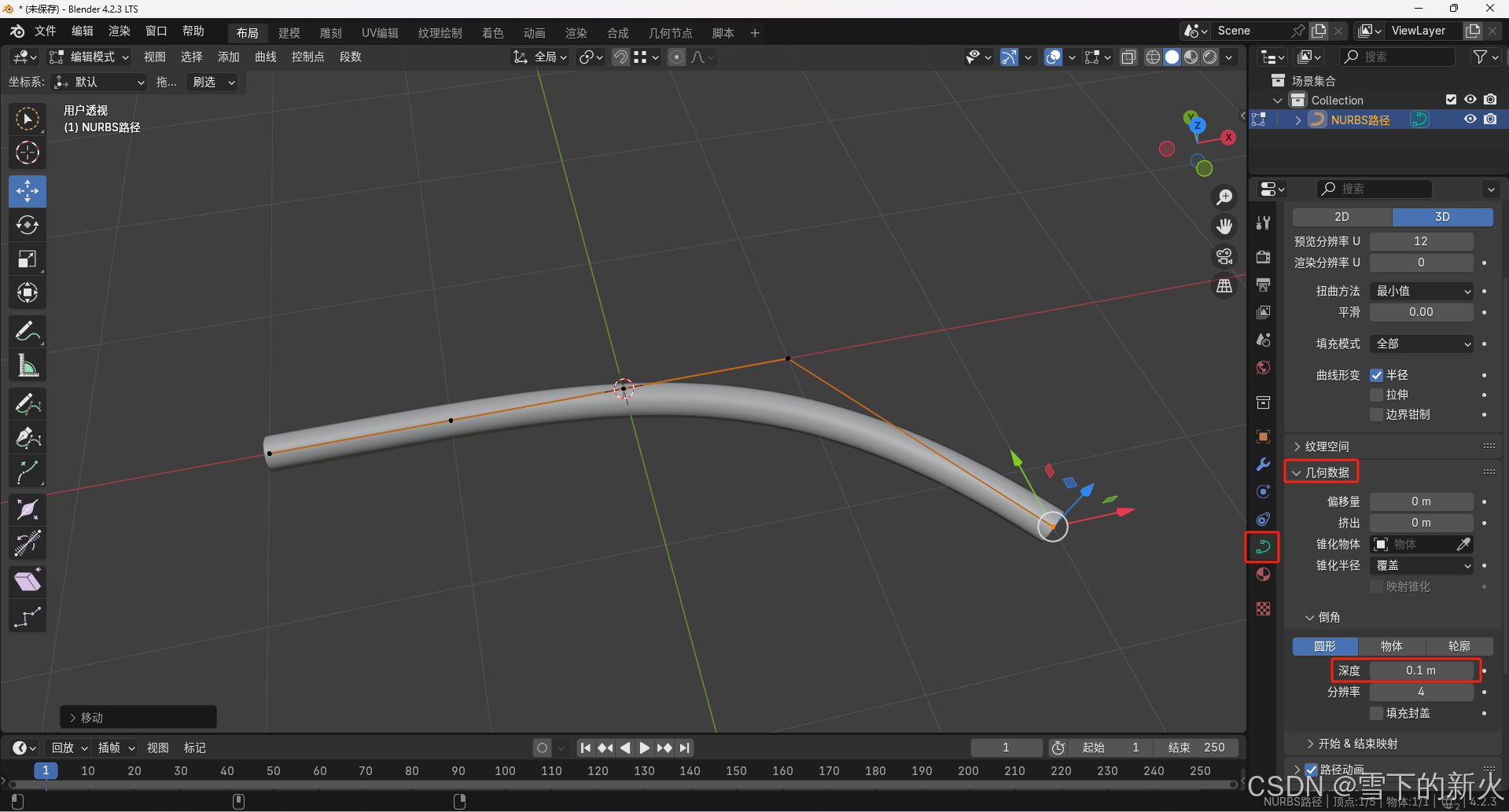The width and height of the screenshot is (1509, 812).
Task: Select the 2D curve shape button
Action: point(1342,217)
